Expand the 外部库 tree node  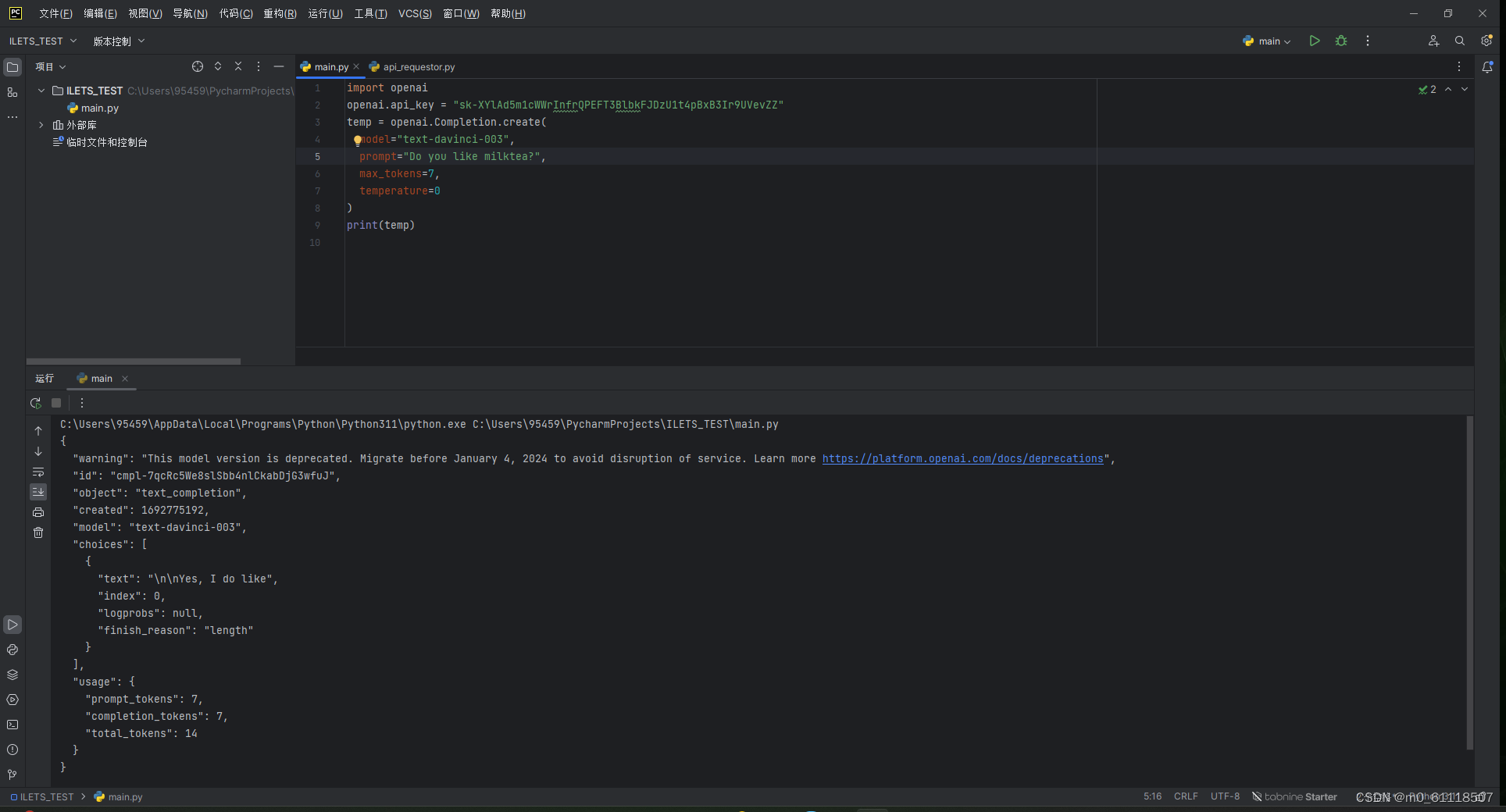point(41,124)
